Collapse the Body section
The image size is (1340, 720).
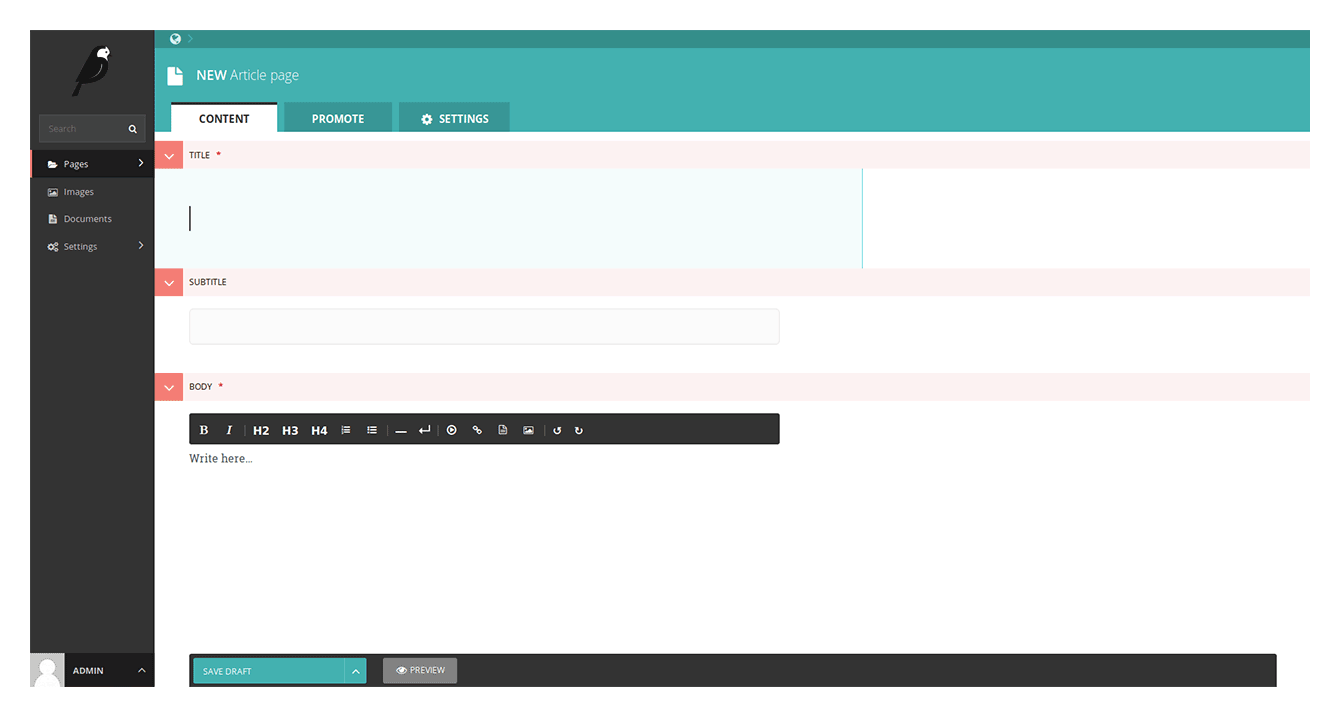tap(169, 387)
